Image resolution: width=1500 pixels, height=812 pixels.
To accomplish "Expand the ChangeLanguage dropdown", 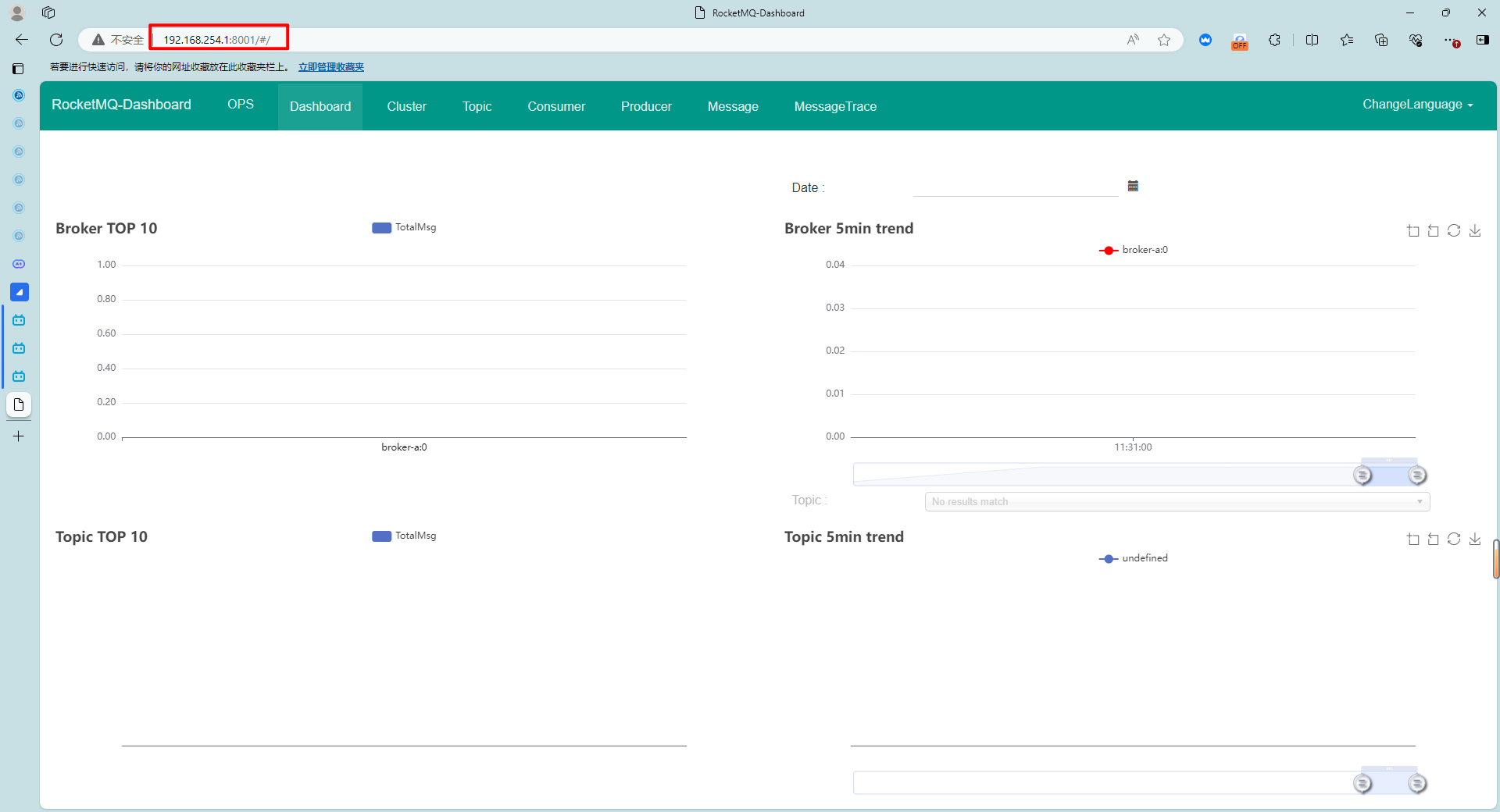I will (1417, 105).
